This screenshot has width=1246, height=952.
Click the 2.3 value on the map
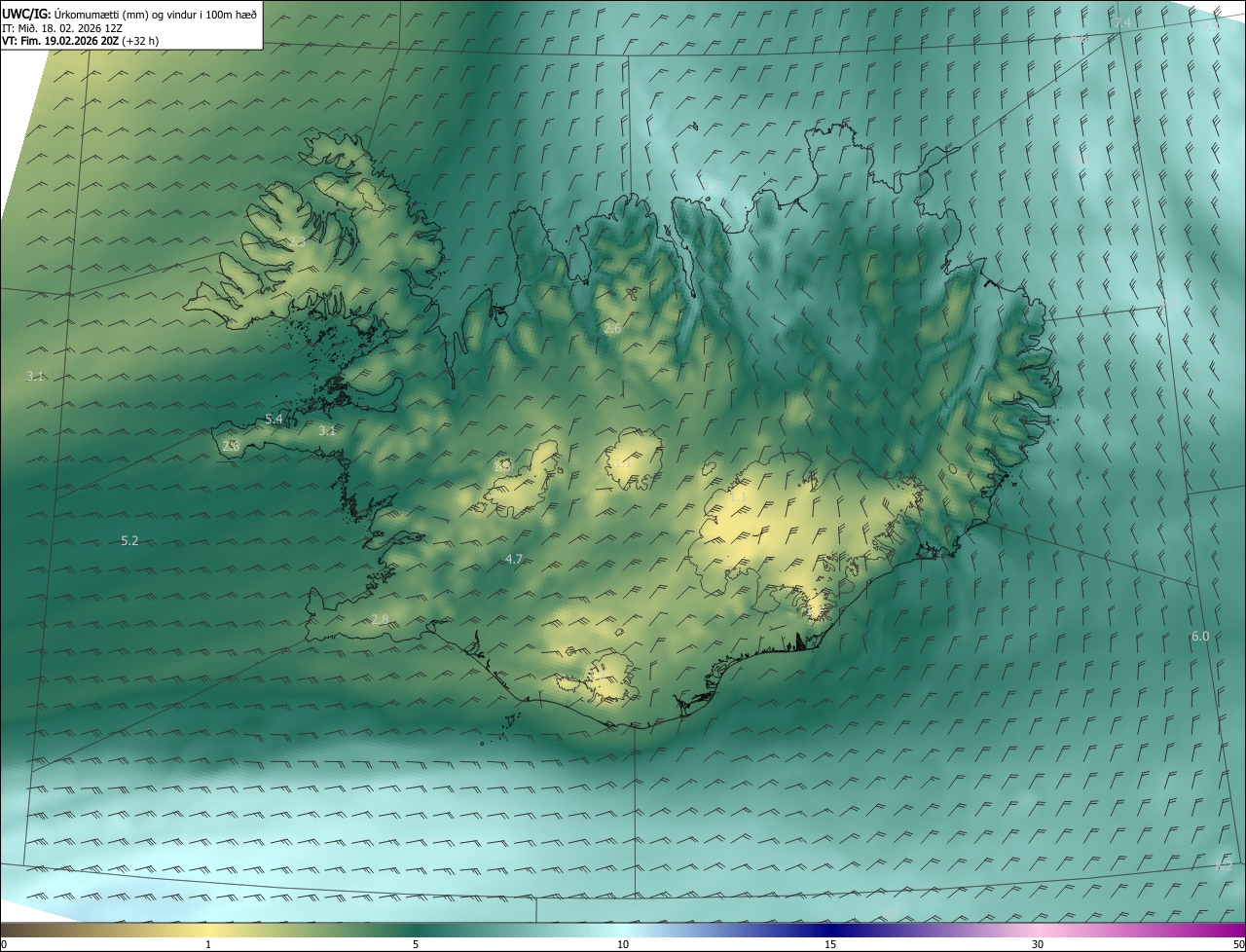pyautogui.click(x=296, y=242)
